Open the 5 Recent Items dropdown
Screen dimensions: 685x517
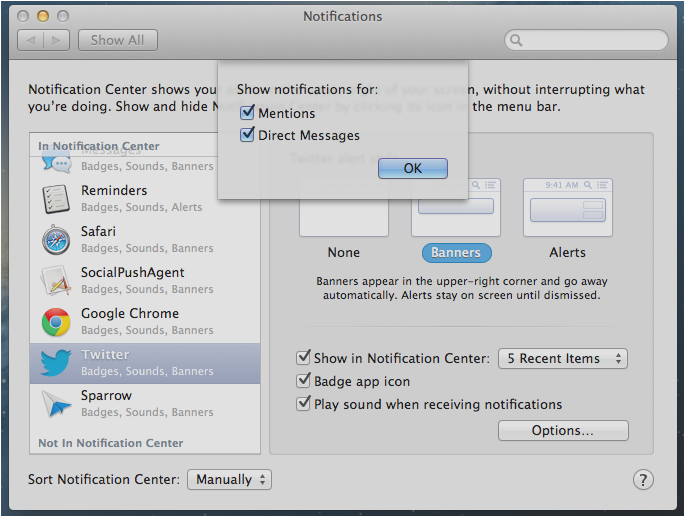tap(563, 358)
